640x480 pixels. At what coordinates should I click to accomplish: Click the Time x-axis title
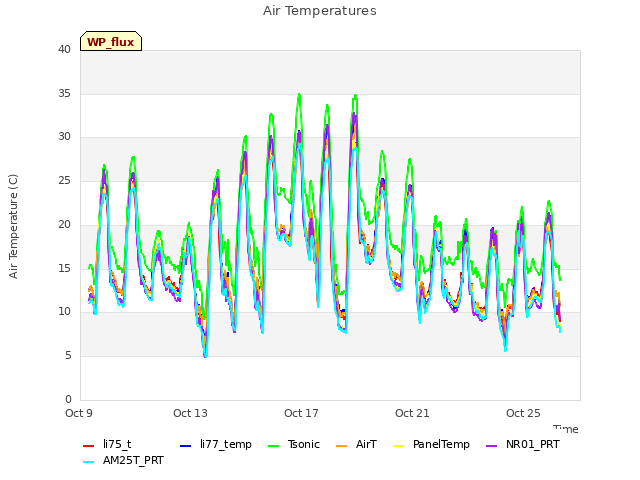(566, 429)
